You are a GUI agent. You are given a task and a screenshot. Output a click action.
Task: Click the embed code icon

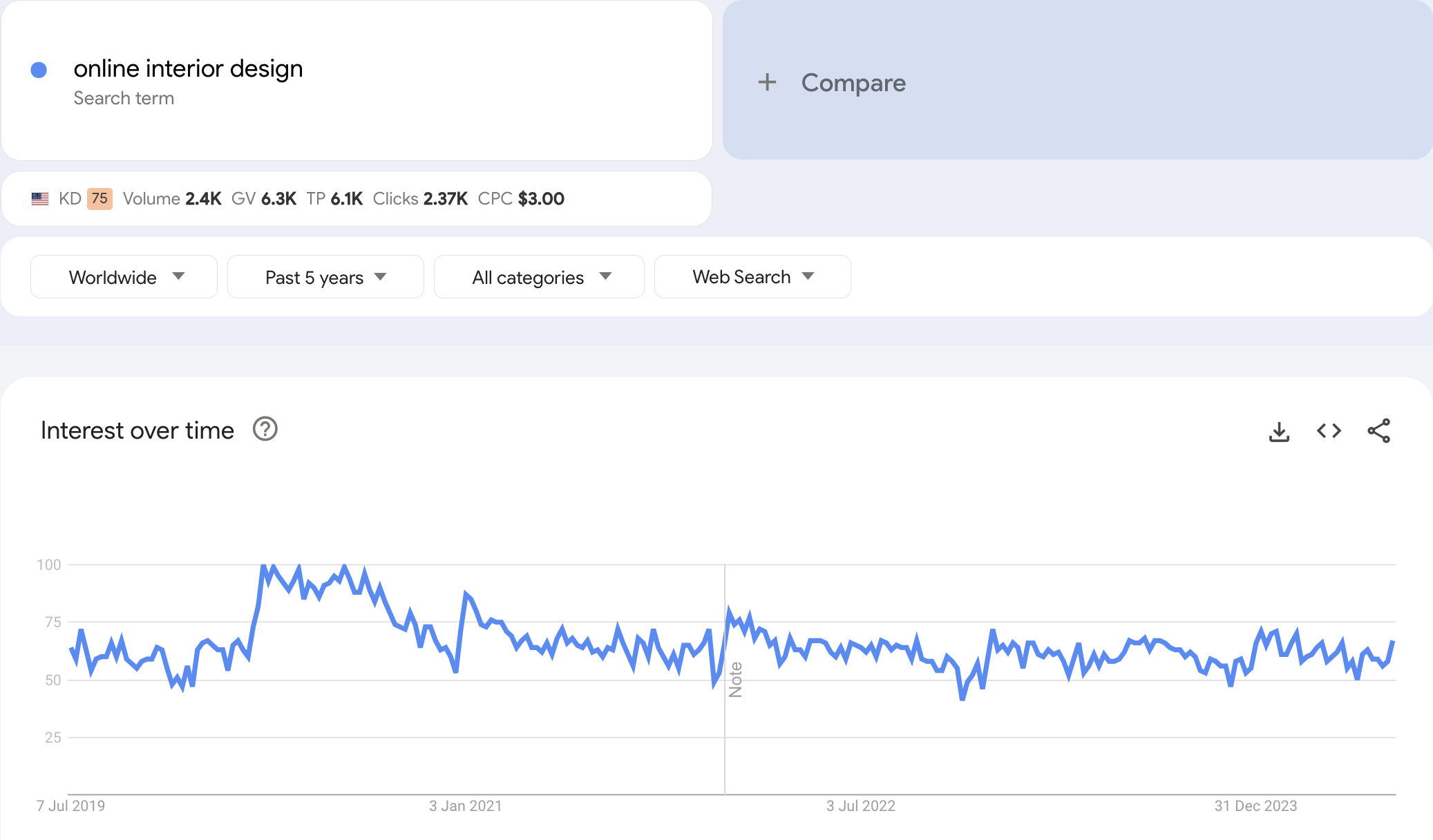click(1329, 431)
